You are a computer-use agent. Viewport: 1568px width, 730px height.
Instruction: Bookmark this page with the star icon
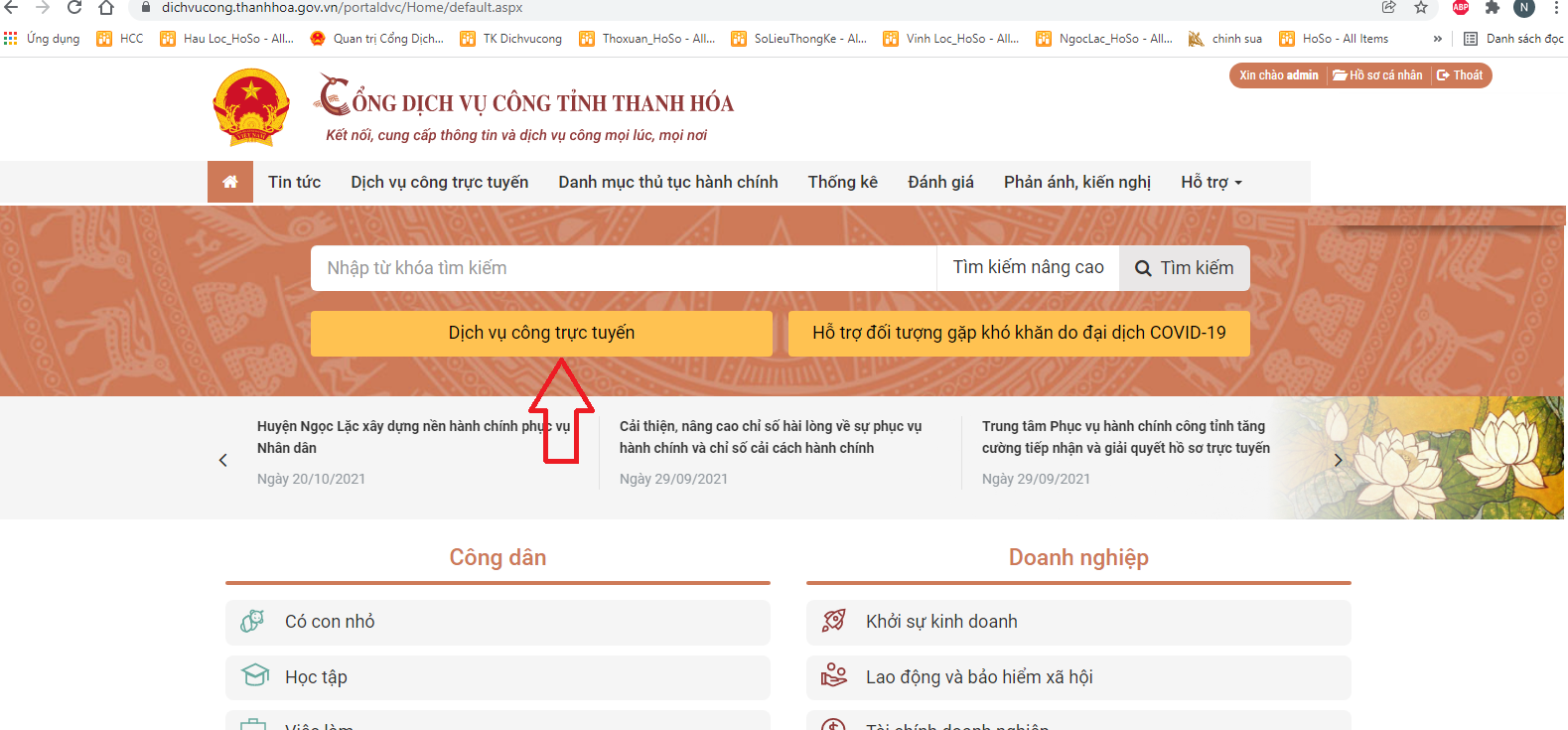tap(1421, 8)
